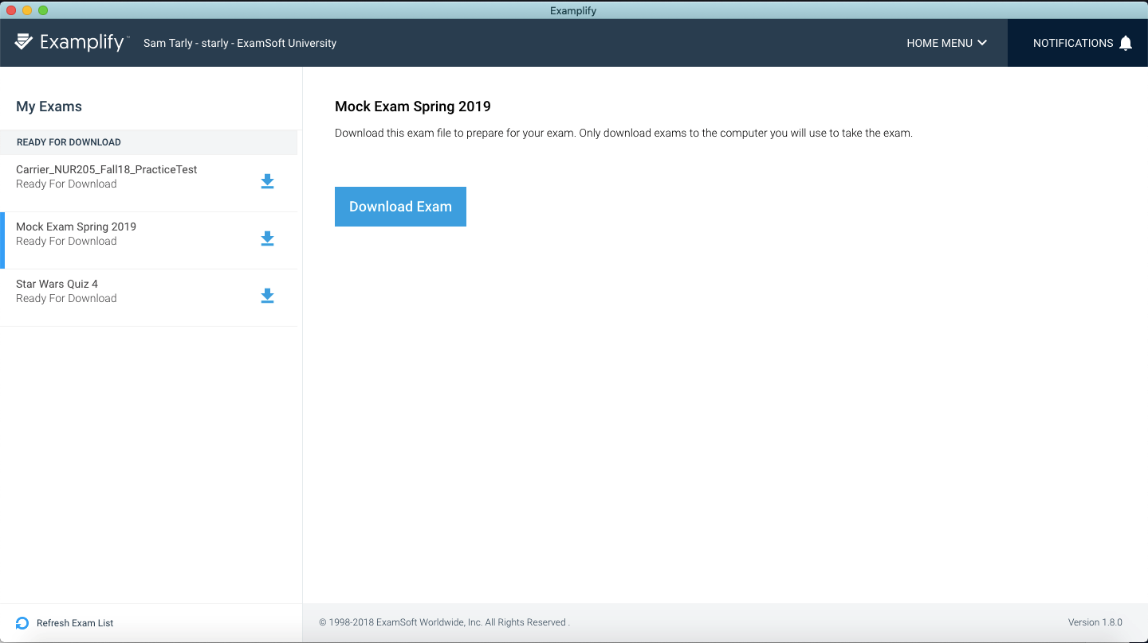Collapse the READY FOR DOWNLOAD section header
Image resolution: width=1148 pixels, height=643 pixels.
(69, 142)
